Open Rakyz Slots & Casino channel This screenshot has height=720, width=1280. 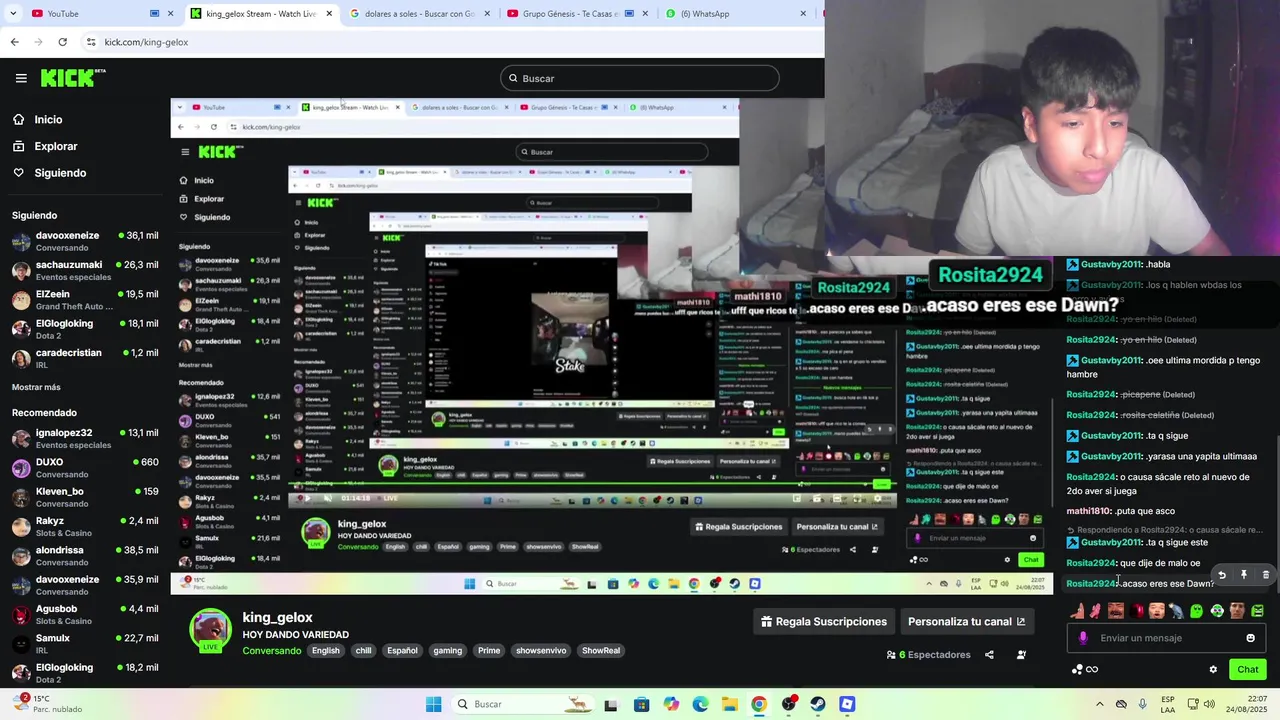pos(85,526)
